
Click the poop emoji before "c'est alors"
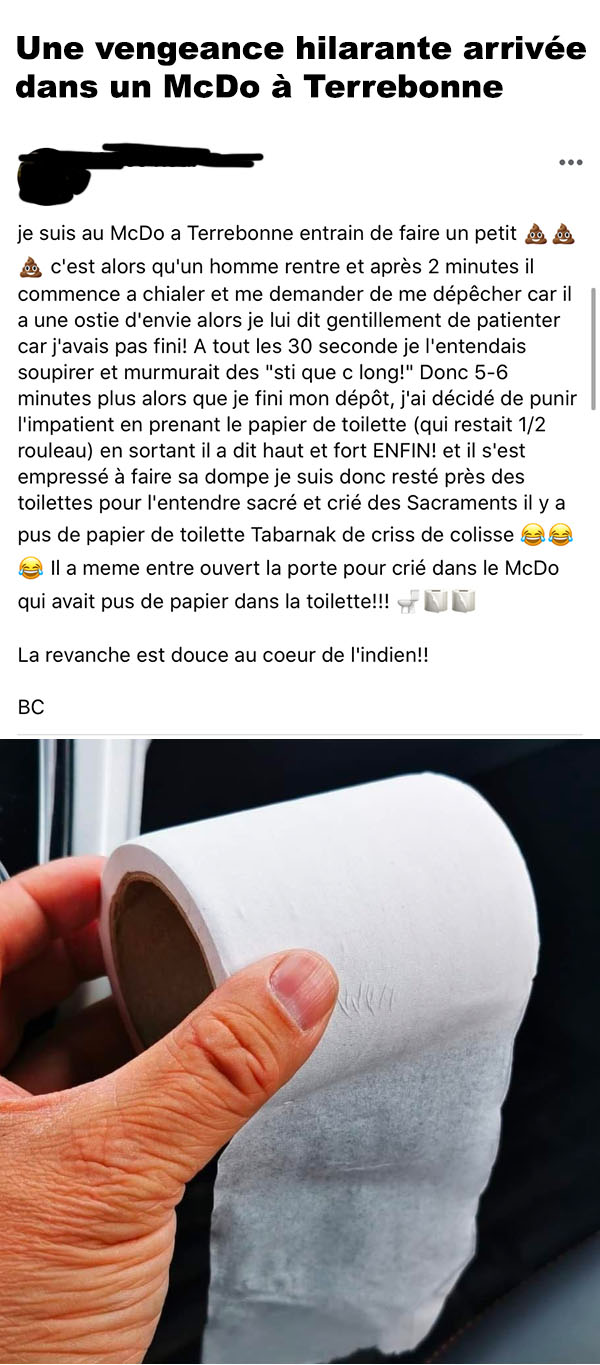(x=31, y=267)
